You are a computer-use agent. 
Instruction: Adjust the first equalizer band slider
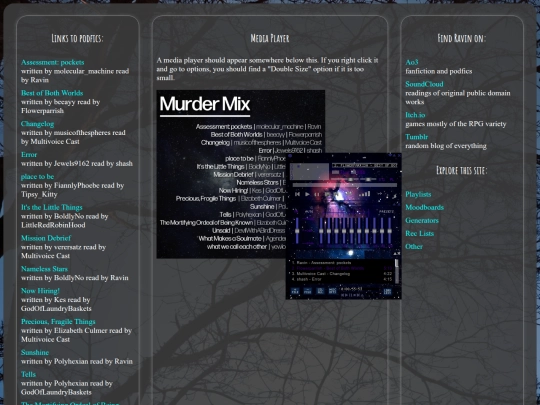coord(321,231)
